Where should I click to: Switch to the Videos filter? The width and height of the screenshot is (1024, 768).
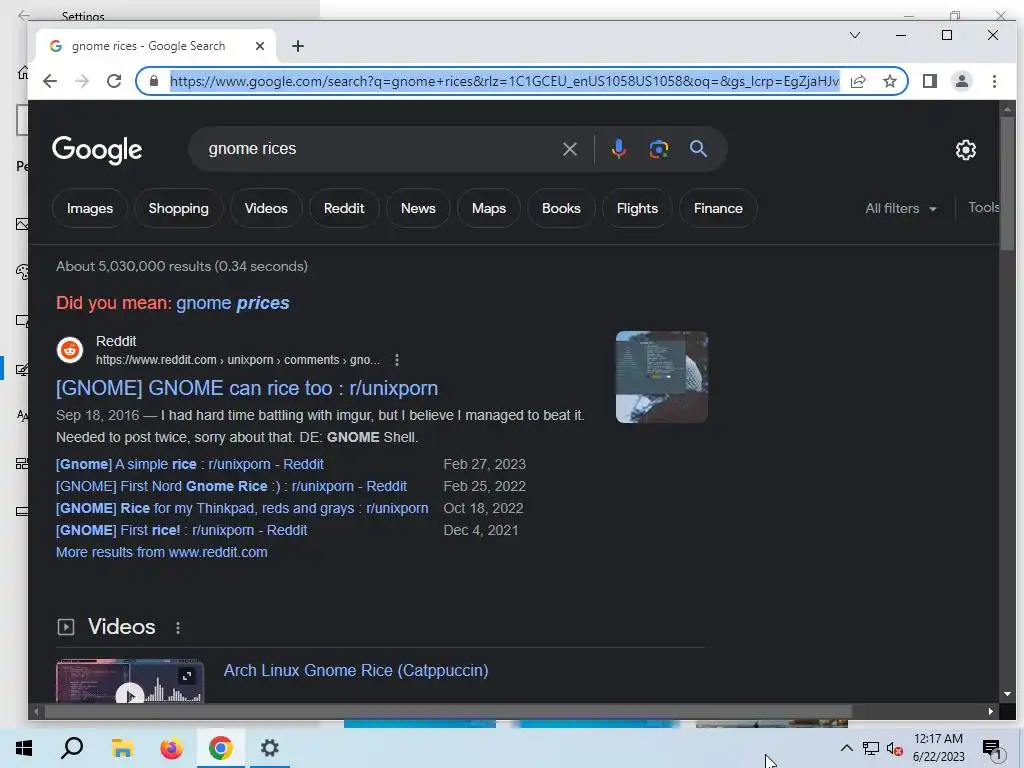click(266, 208)
